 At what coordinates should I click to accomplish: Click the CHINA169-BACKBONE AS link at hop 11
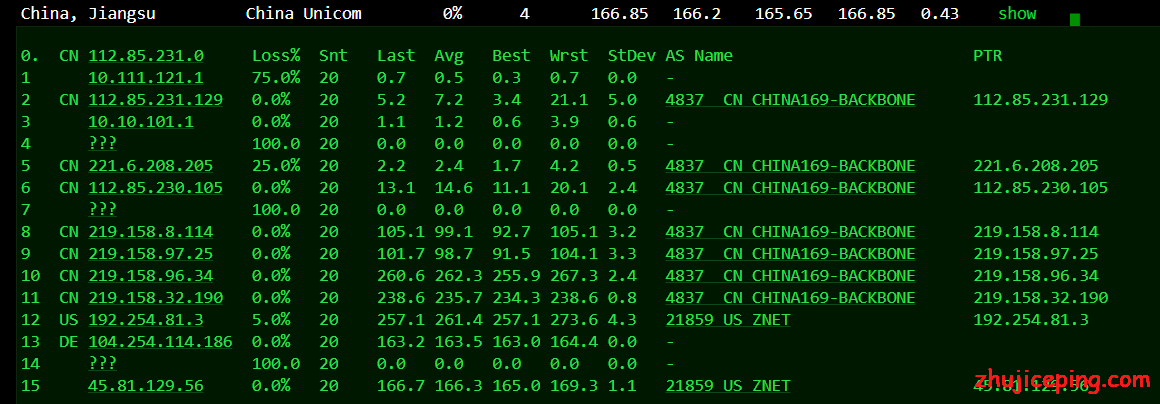click(790, 298)
